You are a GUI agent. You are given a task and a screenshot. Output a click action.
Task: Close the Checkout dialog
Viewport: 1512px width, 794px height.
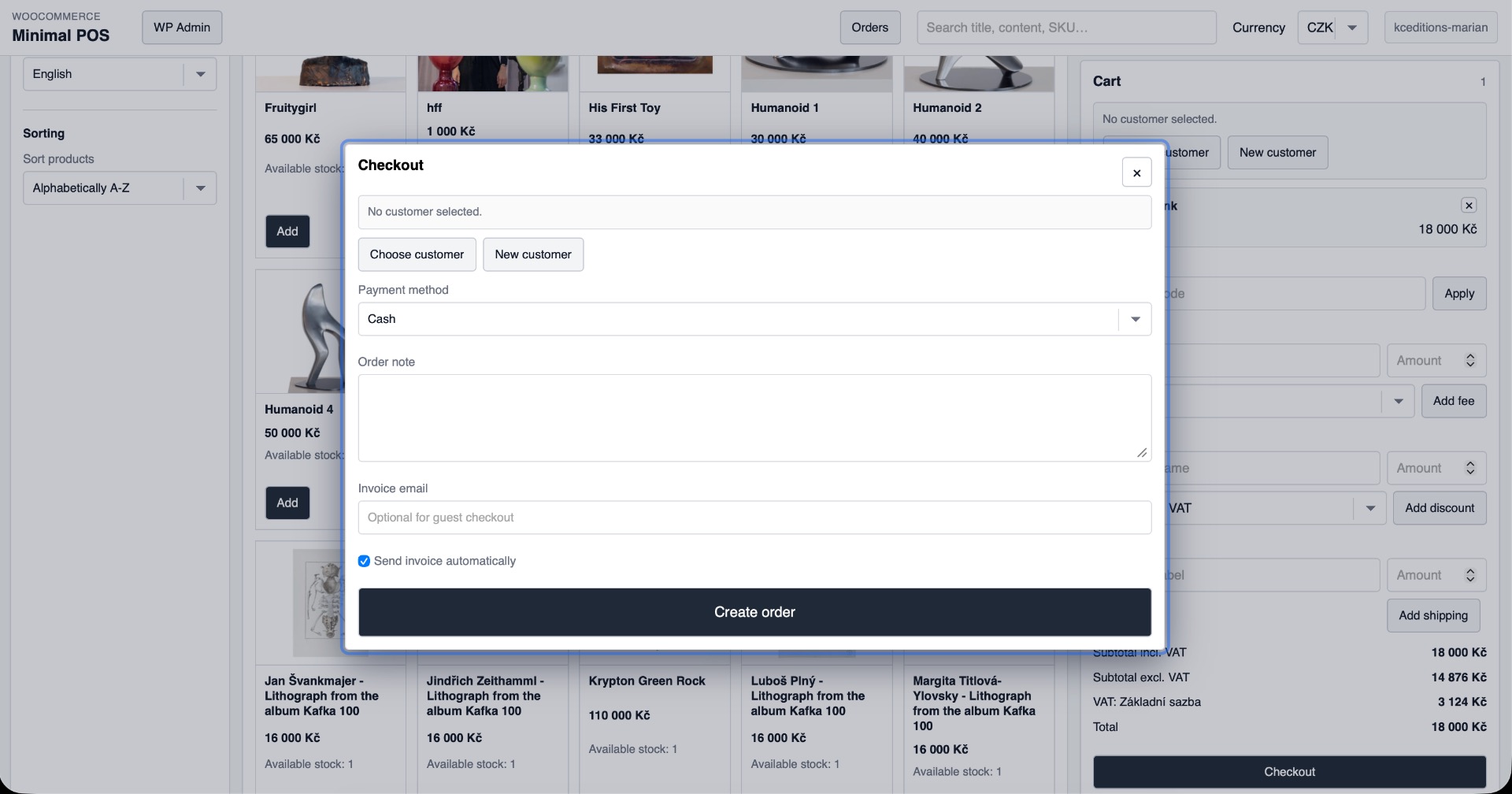pos(1136,173)
